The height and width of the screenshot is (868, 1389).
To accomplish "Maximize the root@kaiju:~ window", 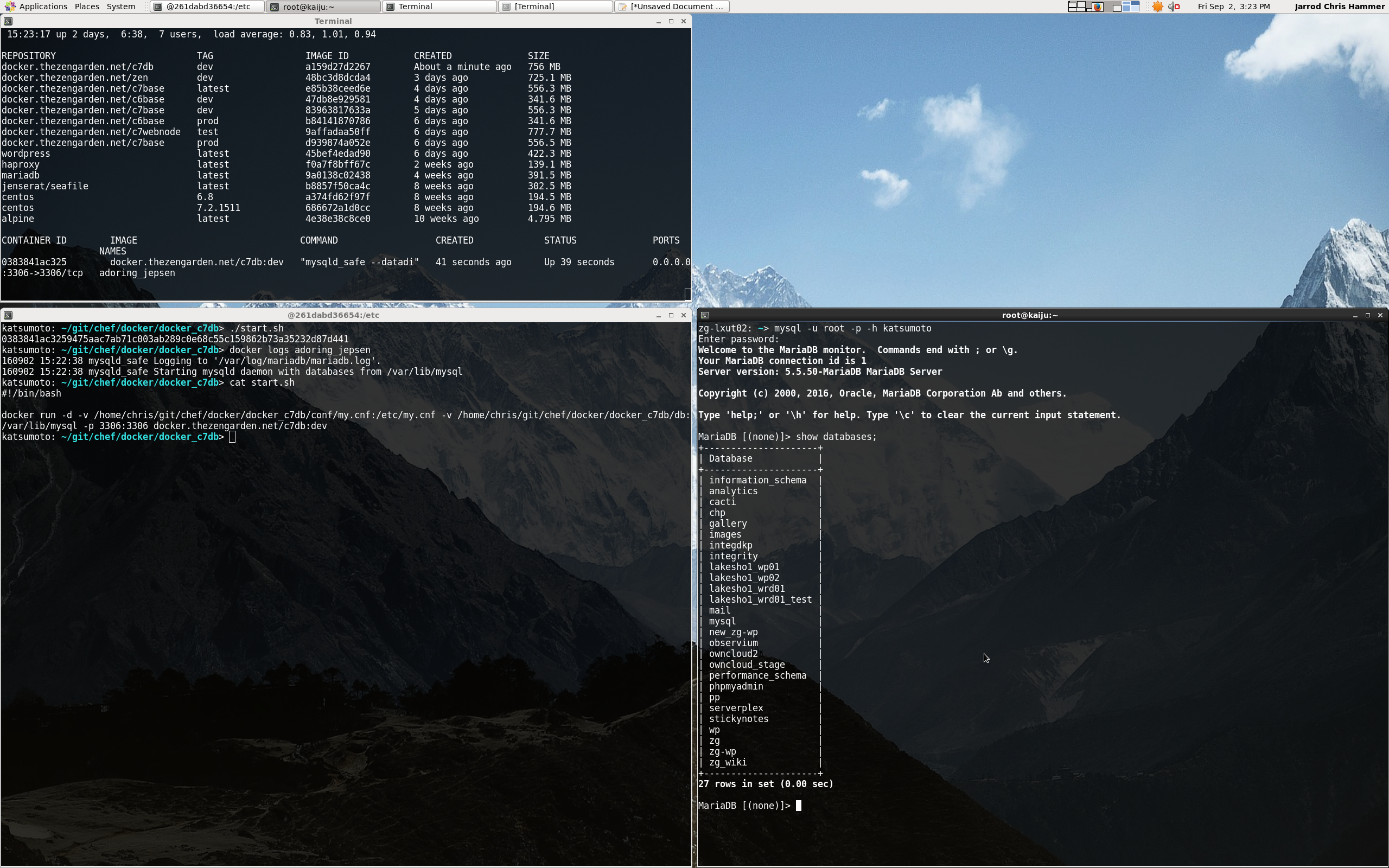I will coord(1368,315).
